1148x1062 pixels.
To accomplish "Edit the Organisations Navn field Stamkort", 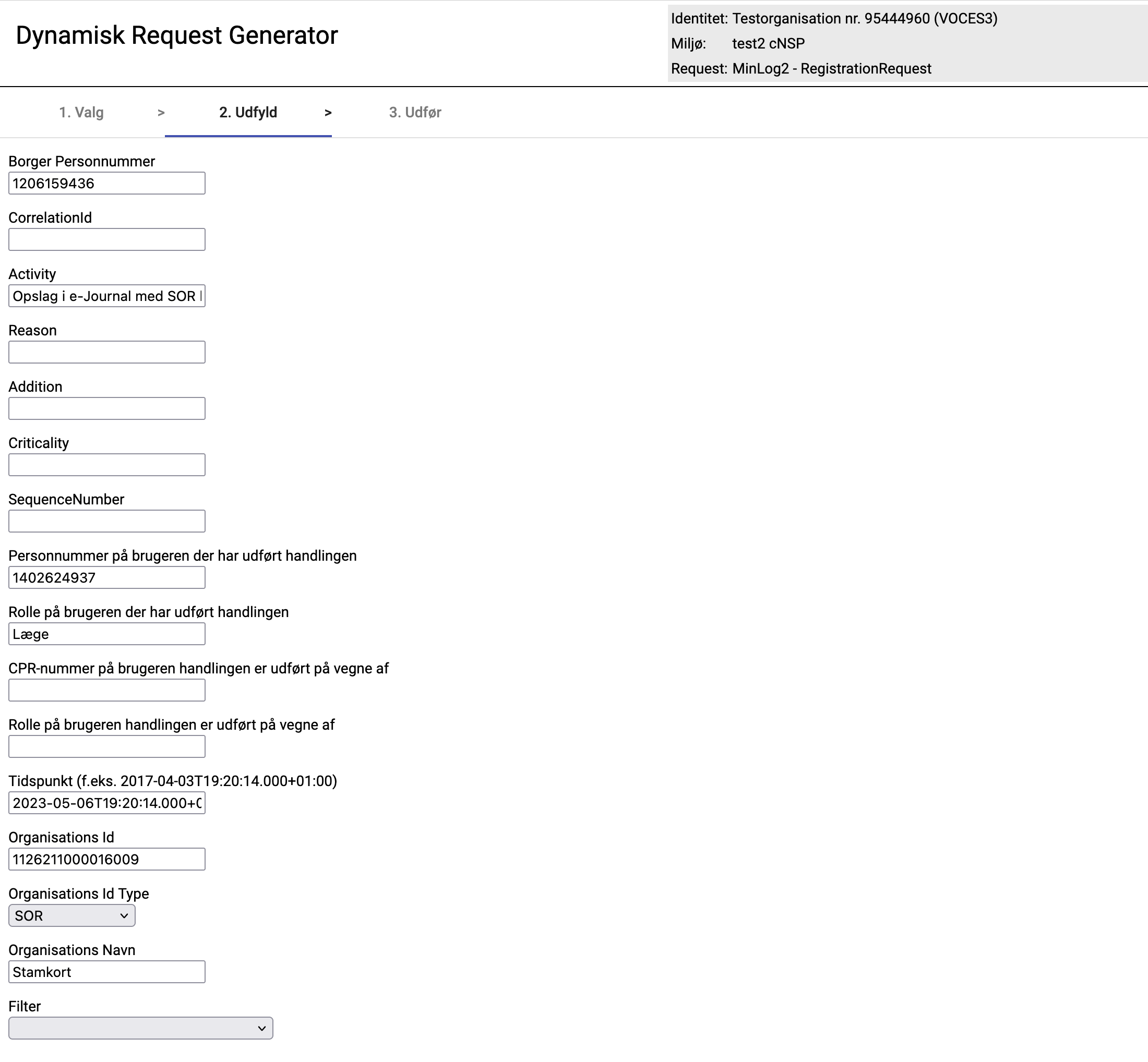I will point(107,972).
